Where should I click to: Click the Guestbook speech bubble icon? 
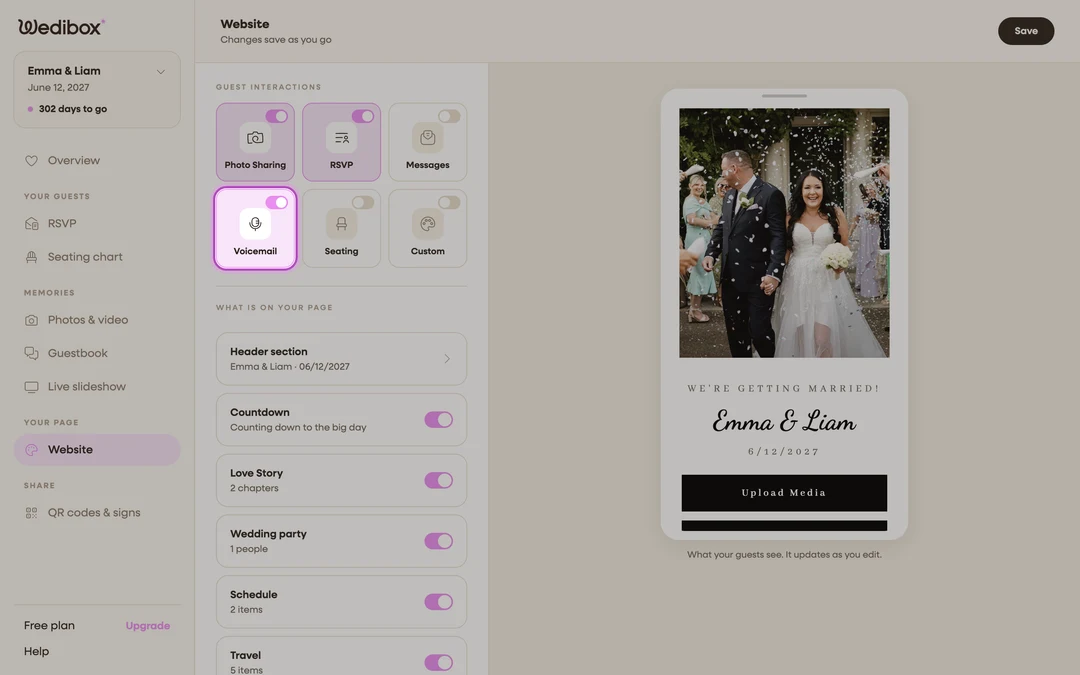(32, 353)
